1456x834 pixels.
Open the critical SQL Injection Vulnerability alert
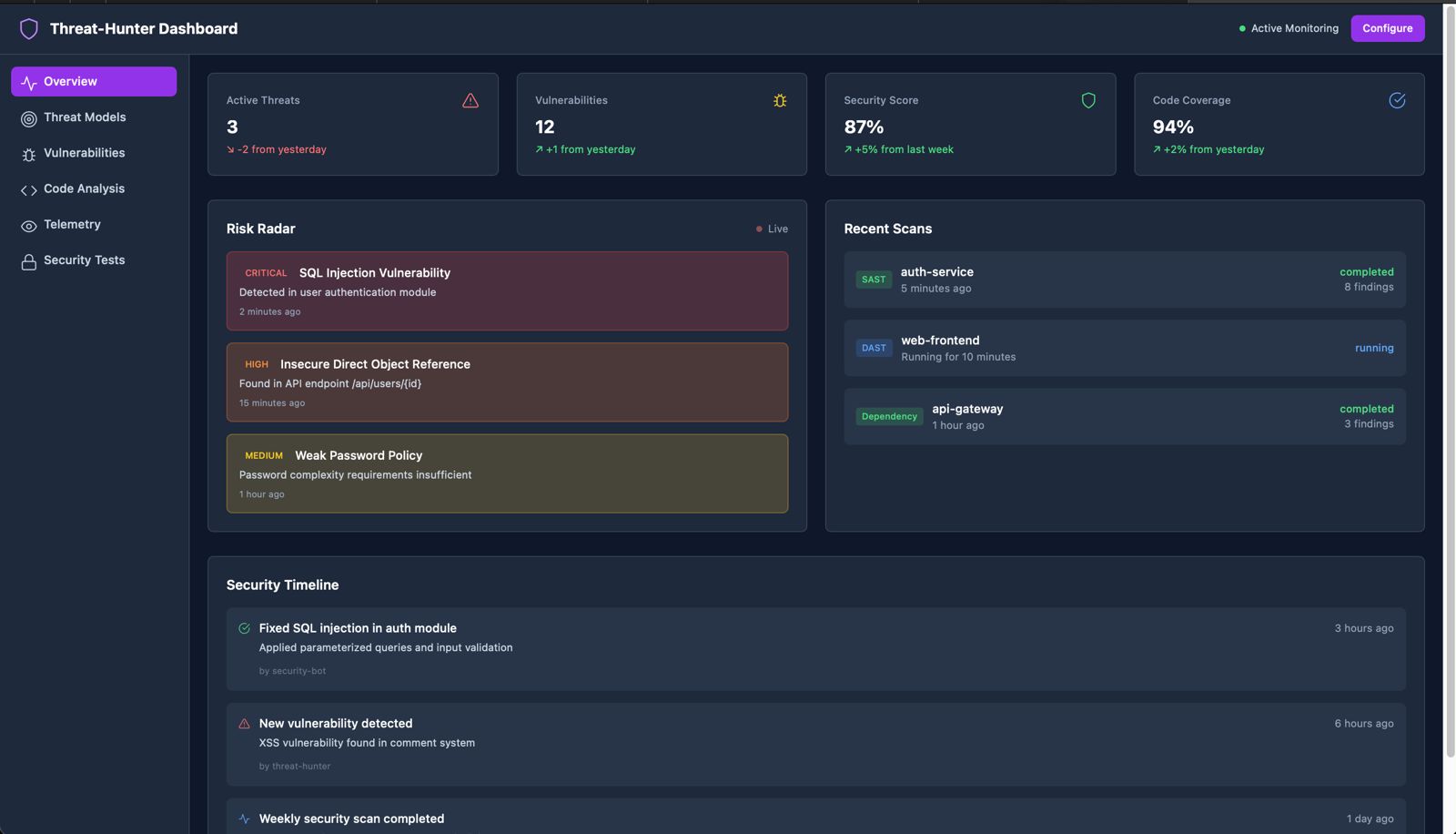pos(507,290)
